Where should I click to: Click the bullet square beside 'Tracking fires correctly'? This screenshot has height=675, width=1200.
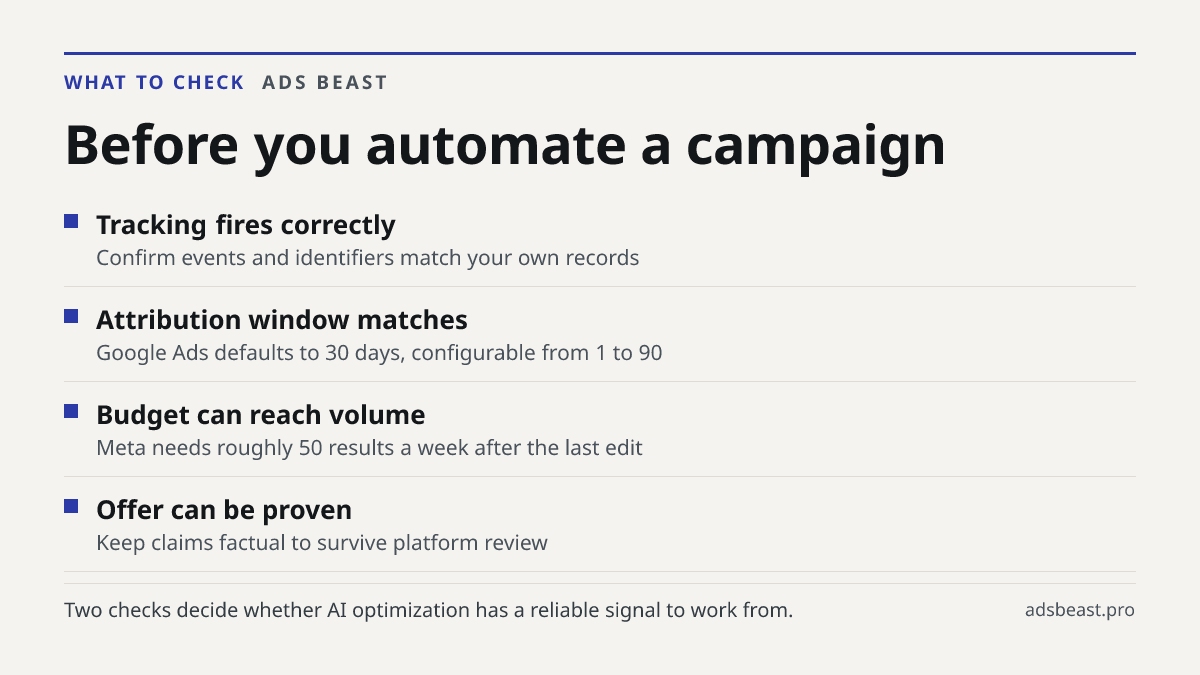click(x=71, y=221)
